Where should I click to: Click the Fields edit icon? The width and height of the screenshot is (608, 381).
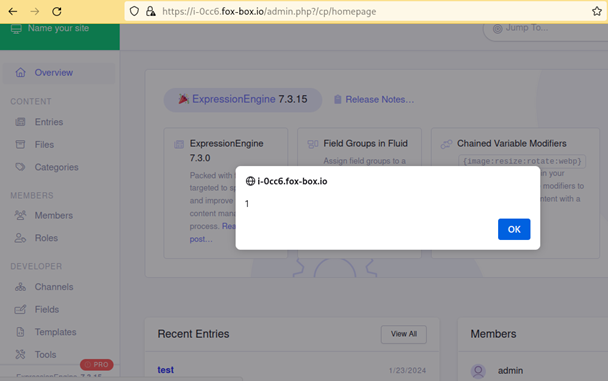20,309
